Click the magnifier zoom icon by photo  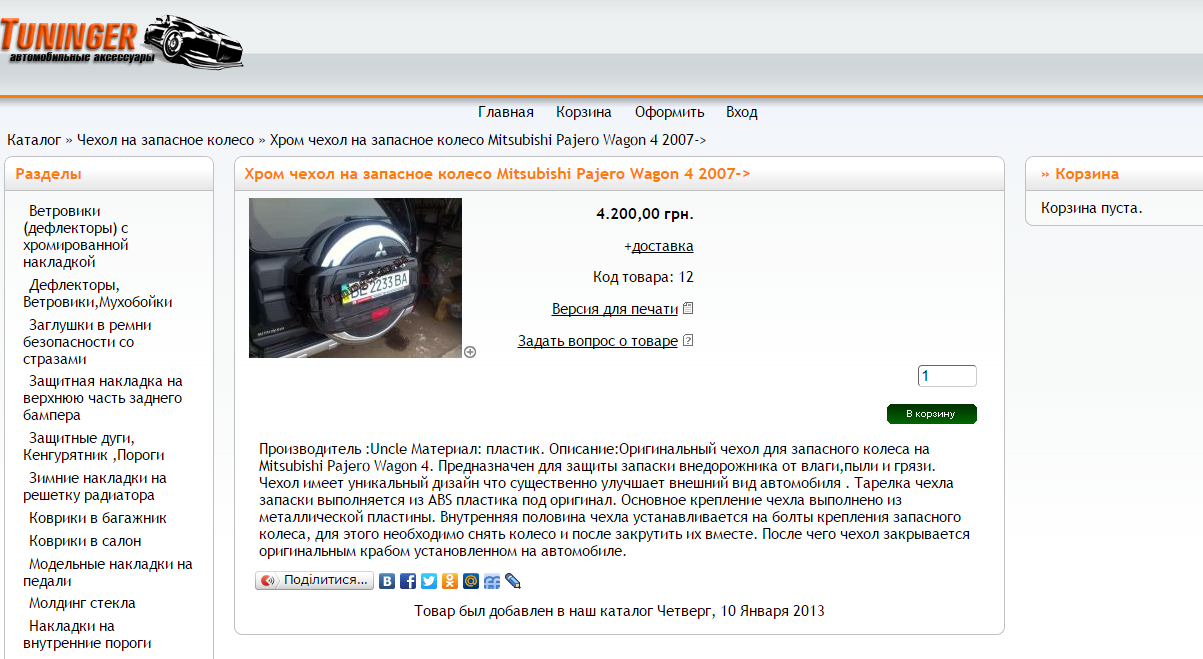click(470, 352)
